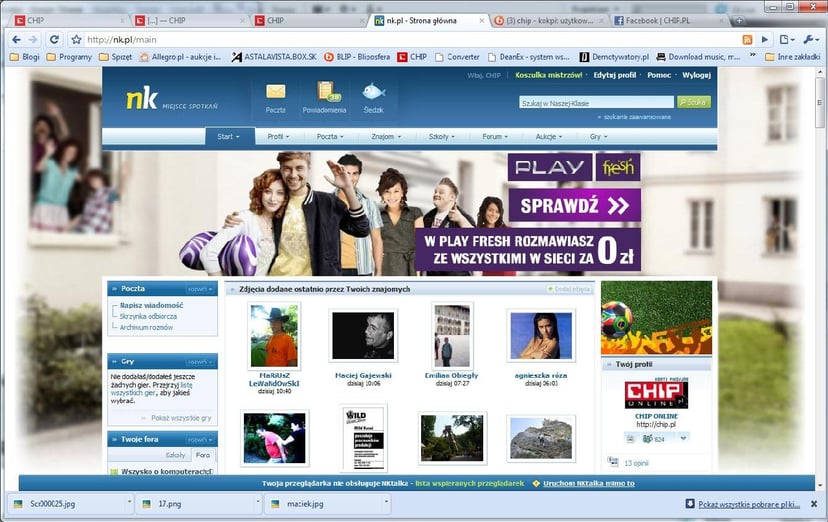Viewport: 828px width, 522px height.
Task: Expand the Aukcje navigation dropdown
Action: tap(547, 136)
